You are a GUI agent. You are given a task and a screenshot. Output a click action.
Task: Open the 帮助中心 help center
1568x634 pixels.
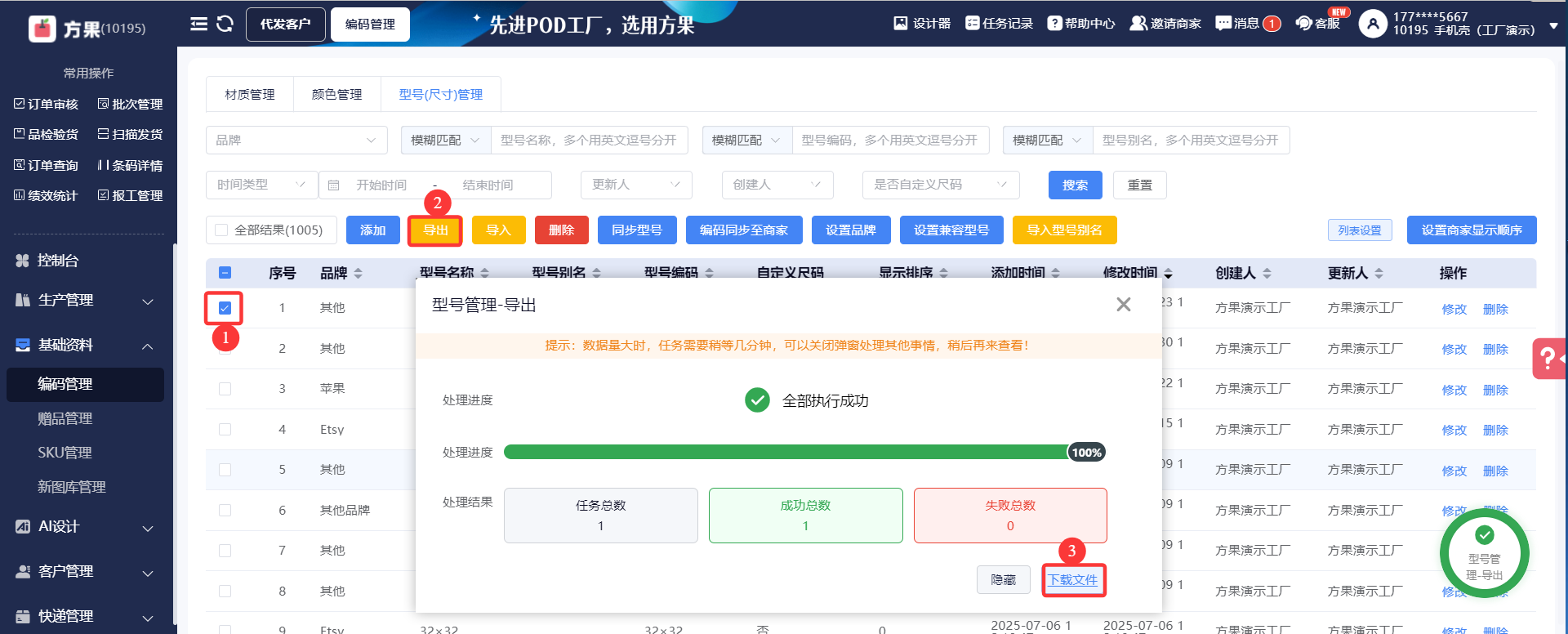point(1081,24)
